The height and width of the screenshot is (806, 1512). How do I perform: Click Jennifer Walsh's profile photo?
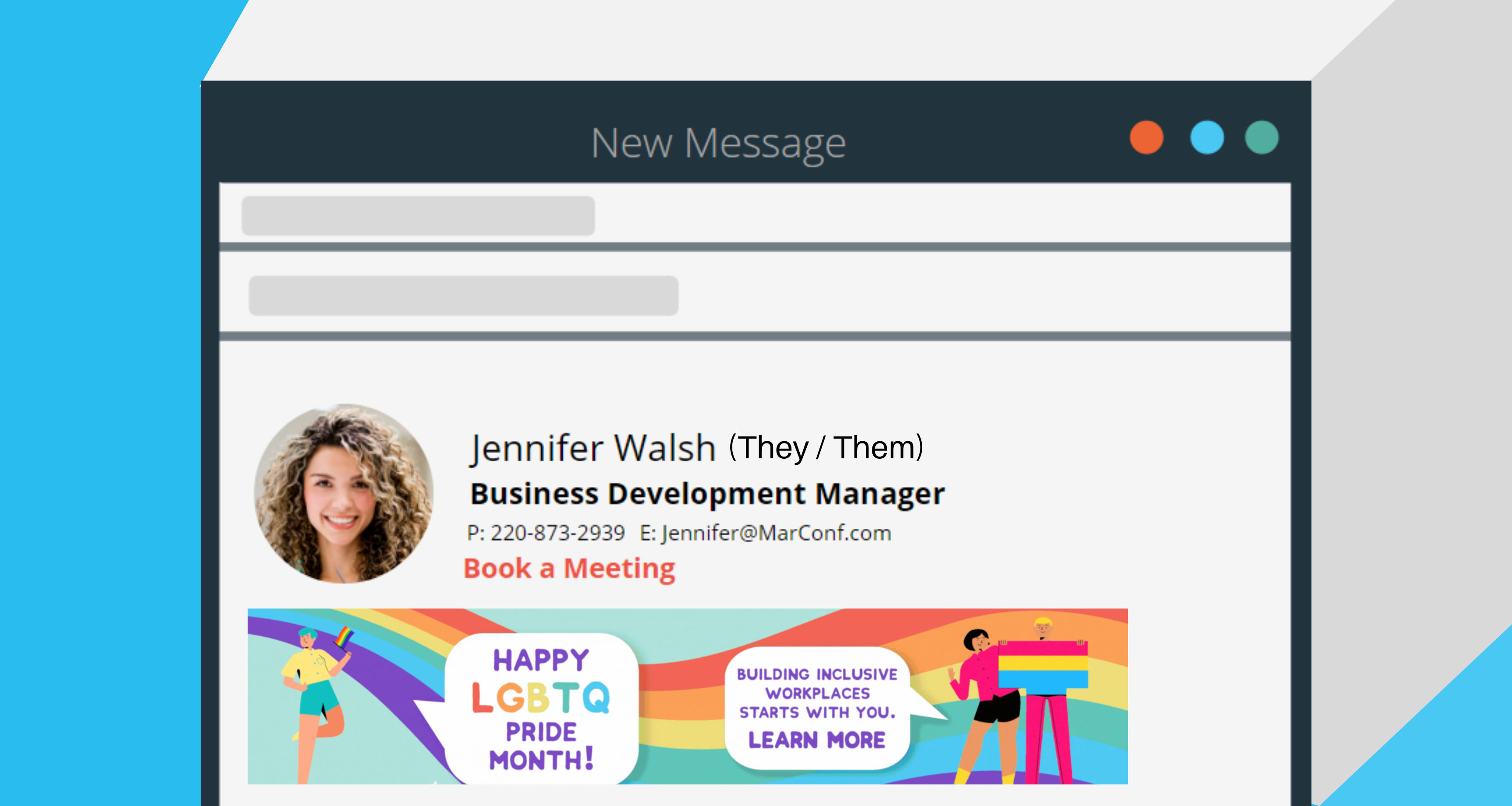point(344,493)
